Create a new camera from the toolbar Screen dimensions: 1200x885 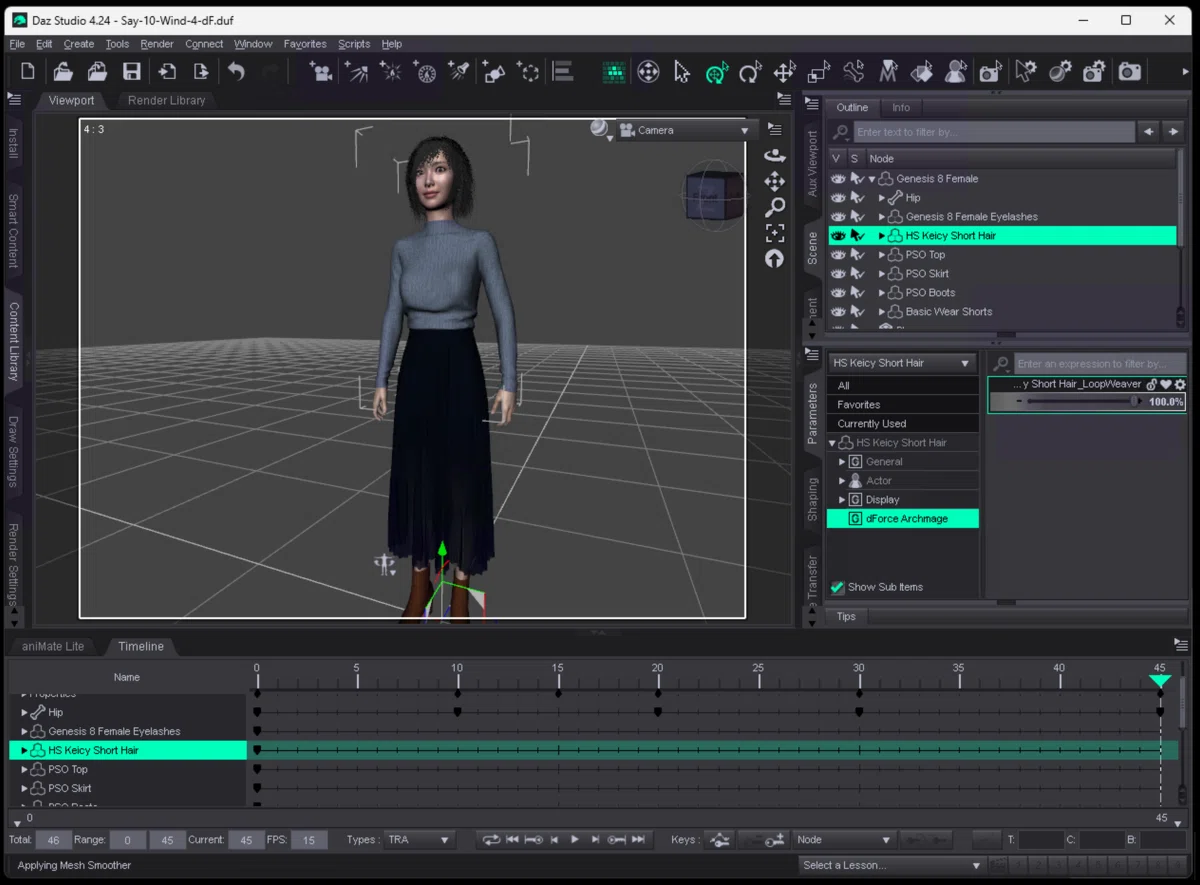click(320, 72)
